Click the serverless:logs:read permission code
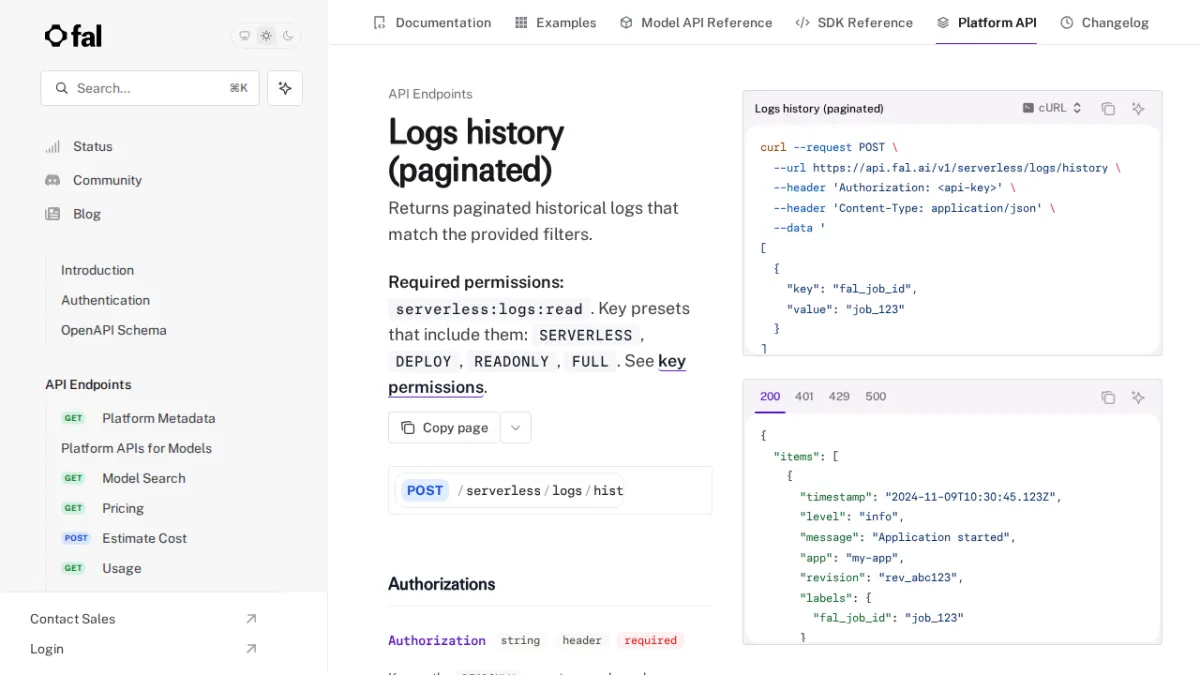 click(x=489, y=309)
